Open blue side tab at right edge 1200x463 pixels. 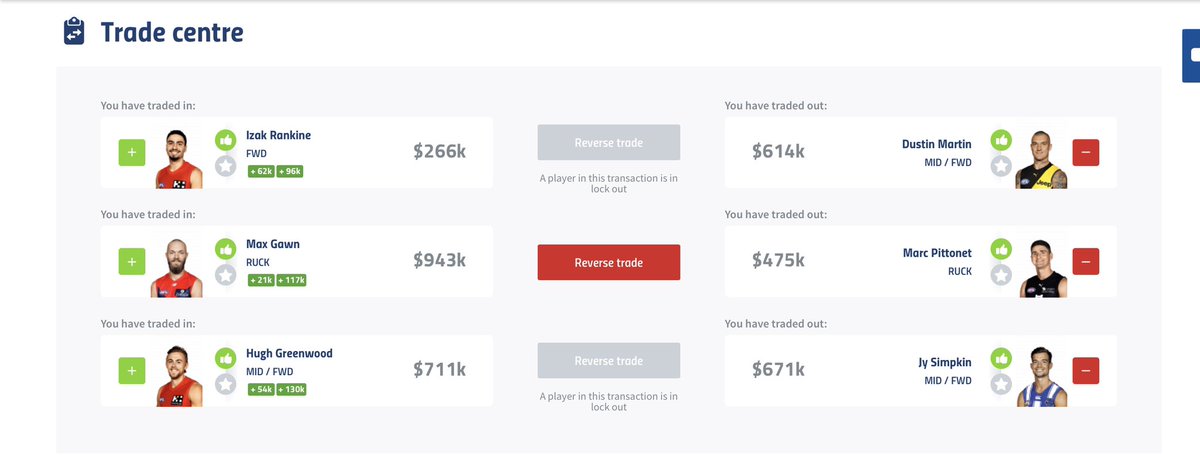1191,56
